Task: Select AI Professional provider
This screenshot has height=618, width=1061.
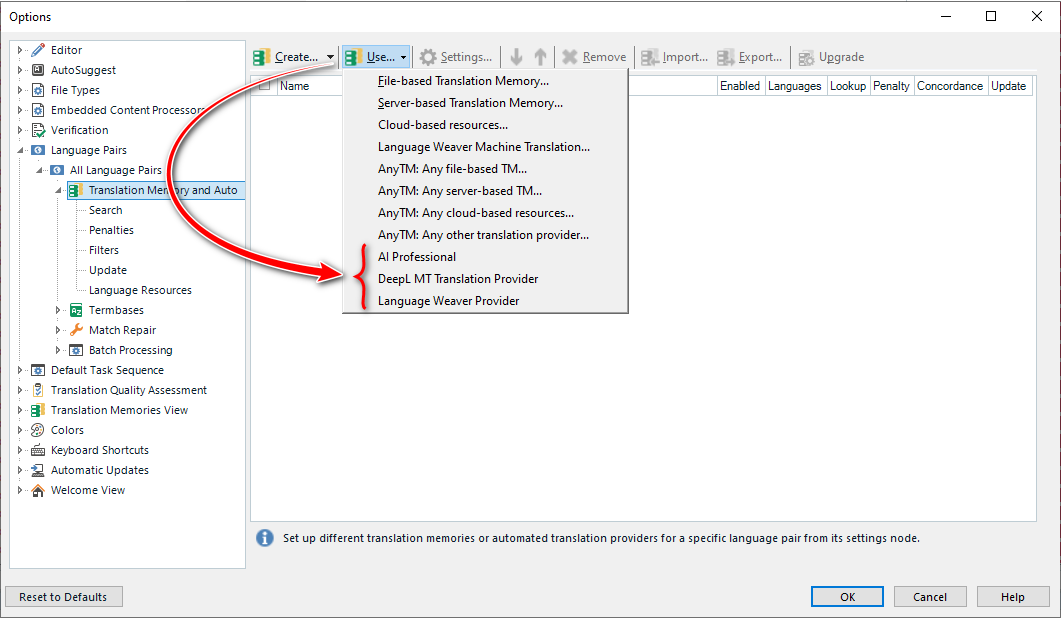Action: click(x=485, y=257)
